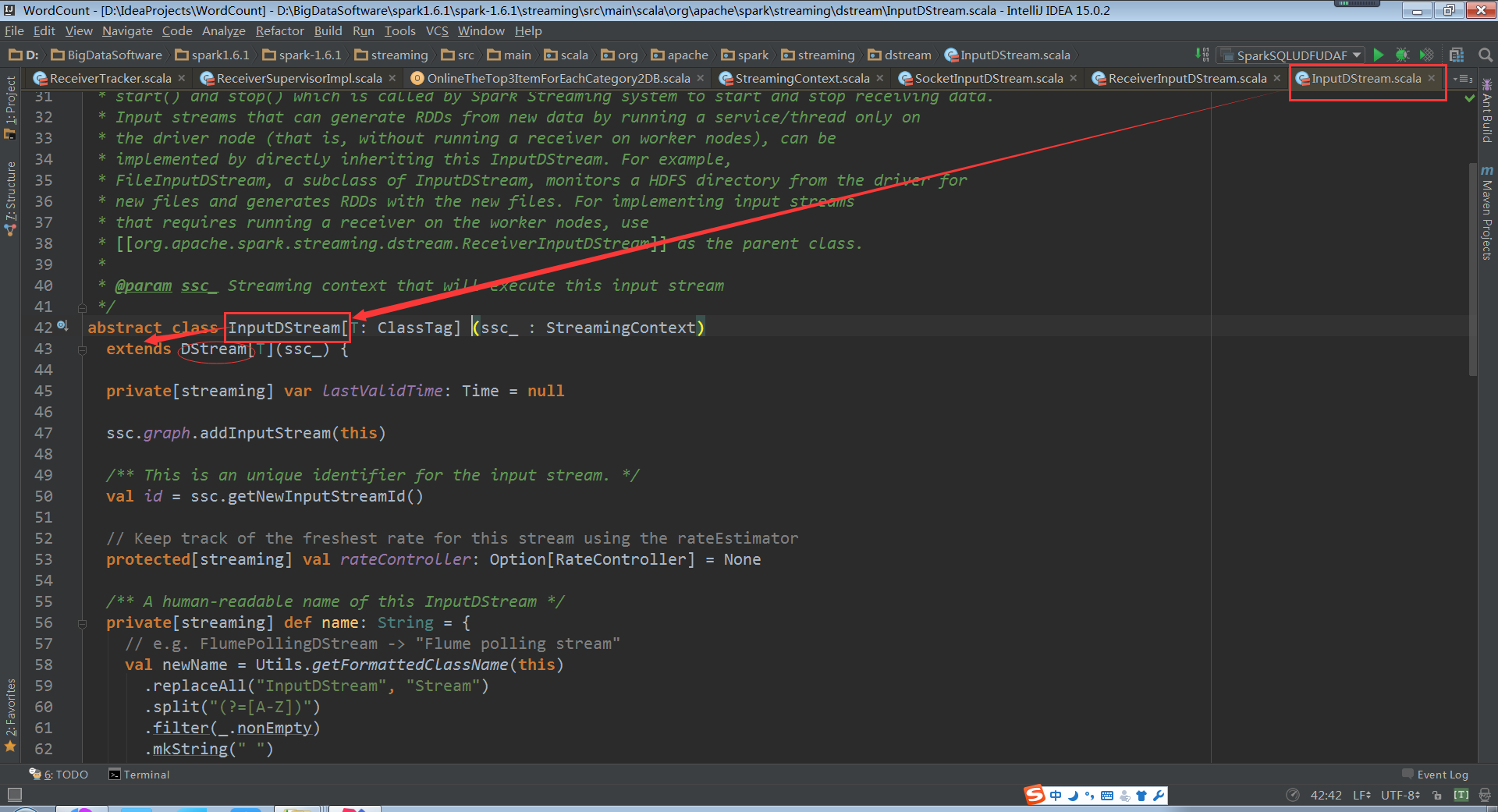Click the editor vertical scrollbar
1498x812 pixels.
click(x=1472, y=269)
